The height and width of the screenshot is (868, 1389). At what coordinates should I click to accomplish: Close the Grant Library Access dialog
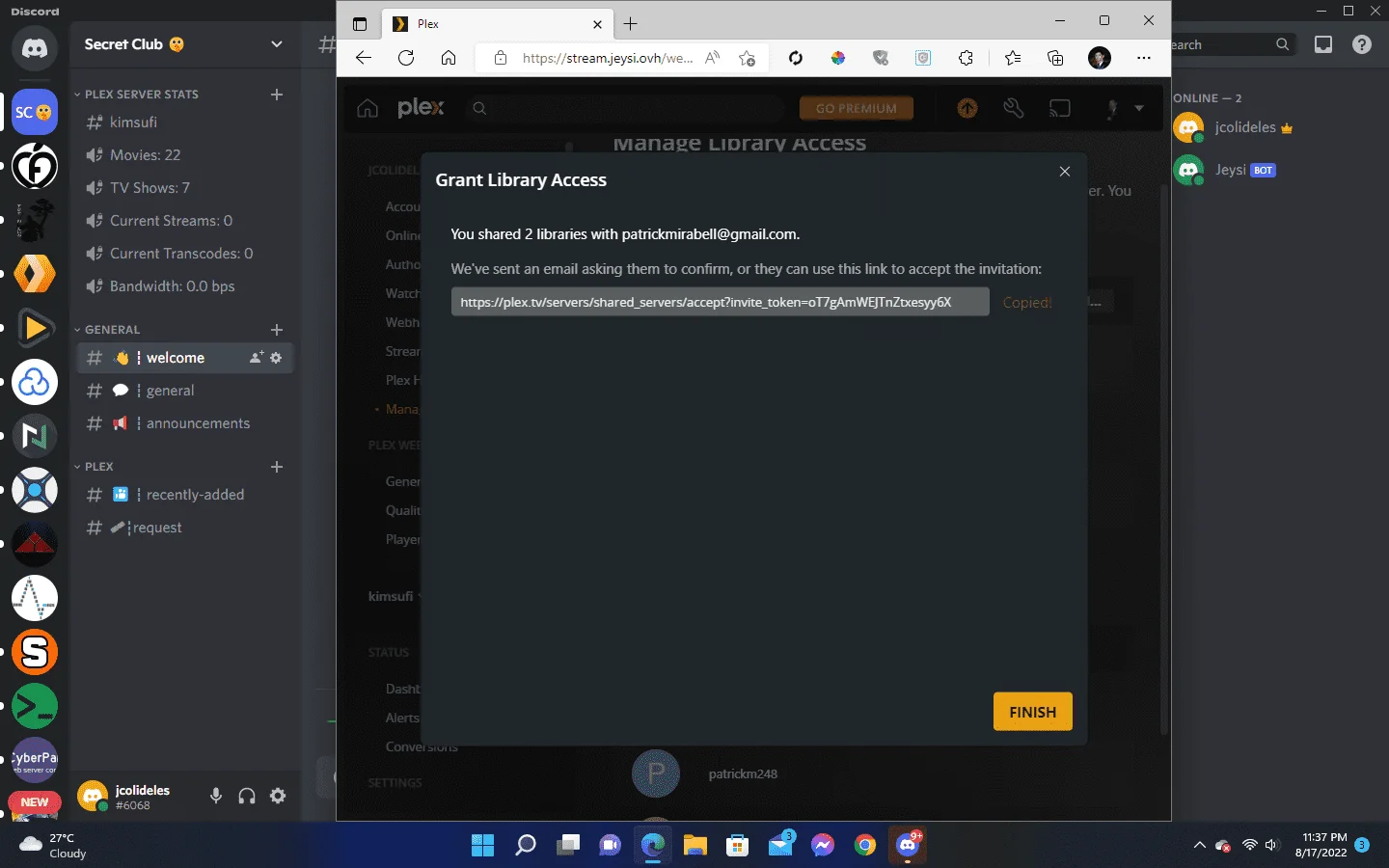pyautogui.click(x=1065, y=172)
